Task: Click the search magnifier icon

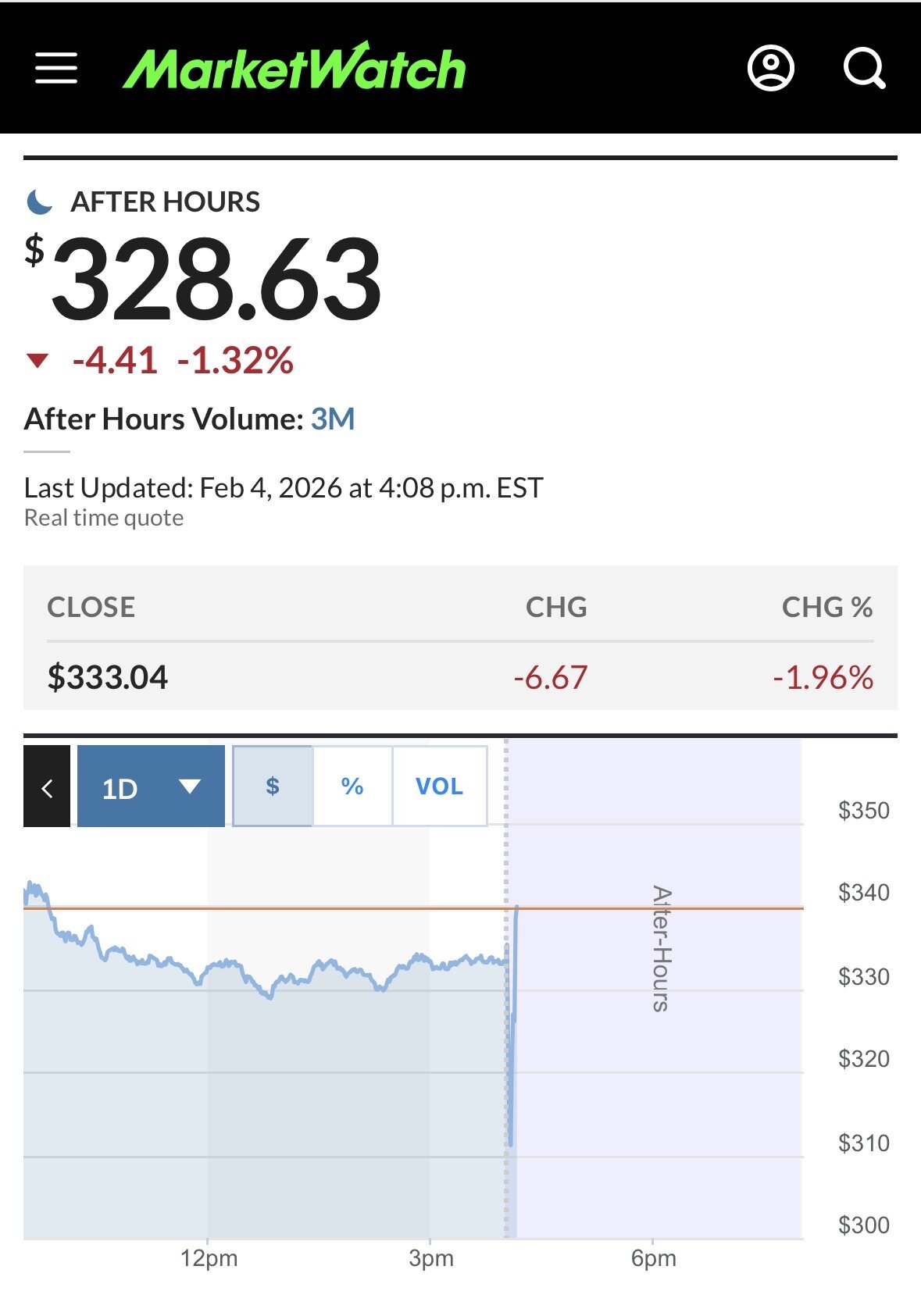Action: pos(864,68)
